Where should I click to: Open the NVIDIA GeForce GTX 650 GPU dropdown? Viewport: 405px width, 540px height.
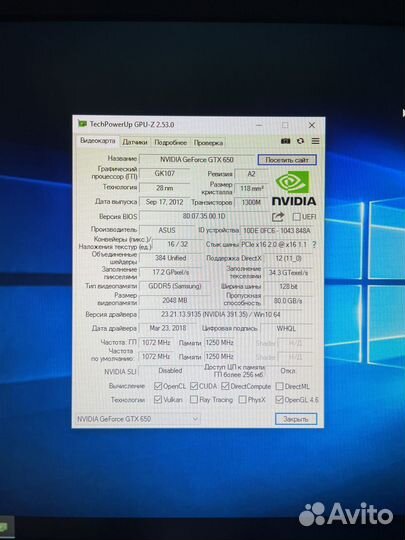(x=138, y=419)
